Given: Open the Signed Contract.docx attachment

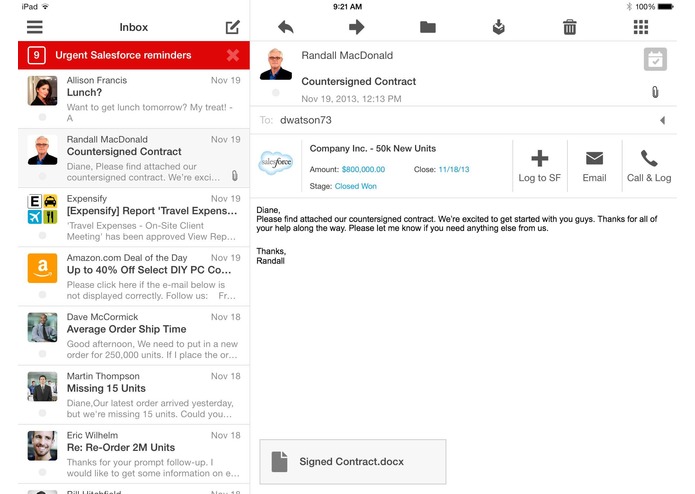Looking at the screenshot, I should click(x=353, y=462).
